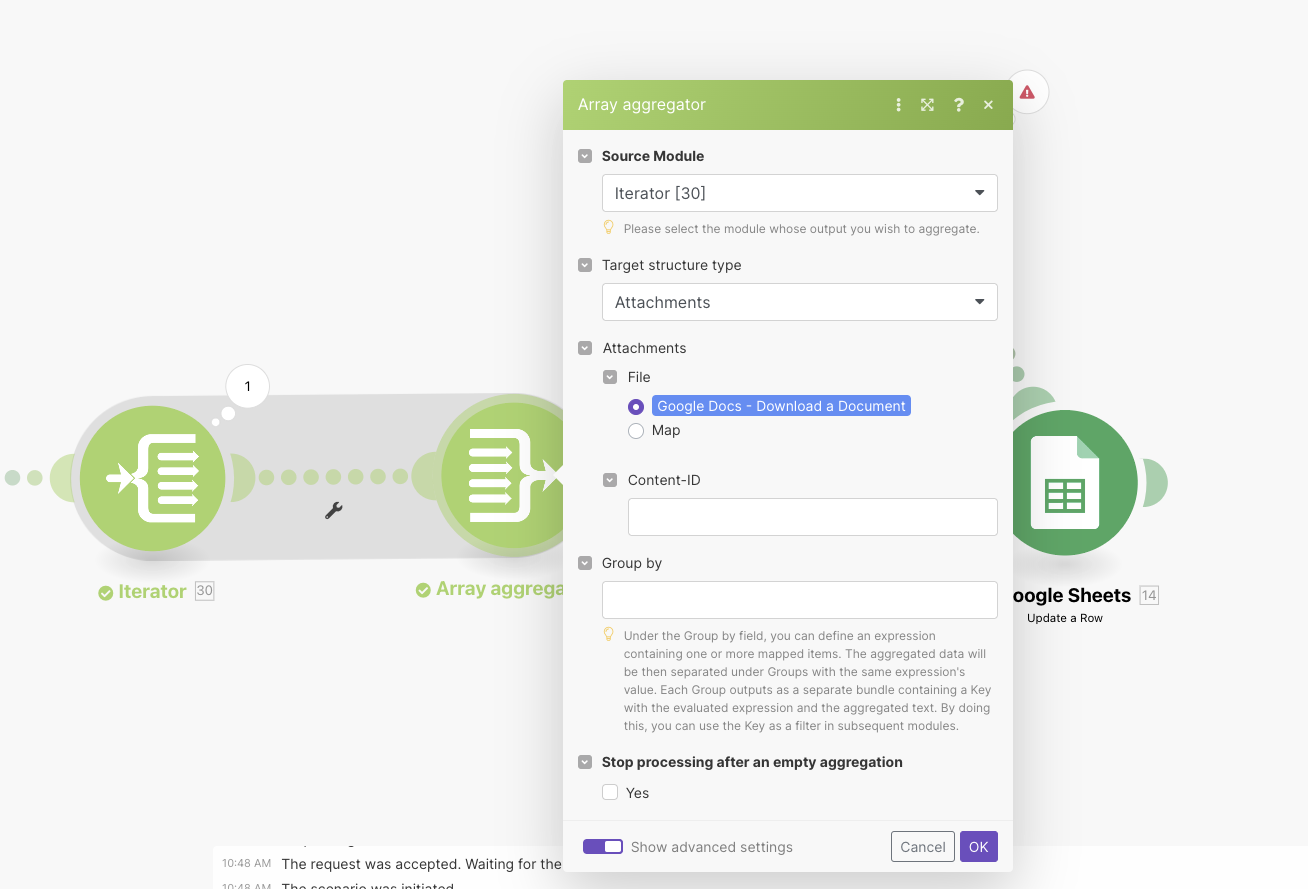Open help for the Array aggregator module
Image resolution: width=1308 pixels, height=889 pixels.
[x=959, y=105]
